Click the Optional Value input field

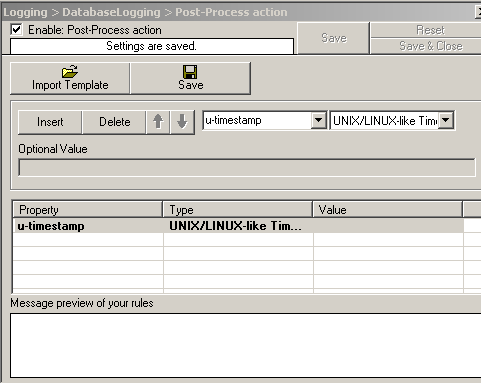(x=247, y=167)
